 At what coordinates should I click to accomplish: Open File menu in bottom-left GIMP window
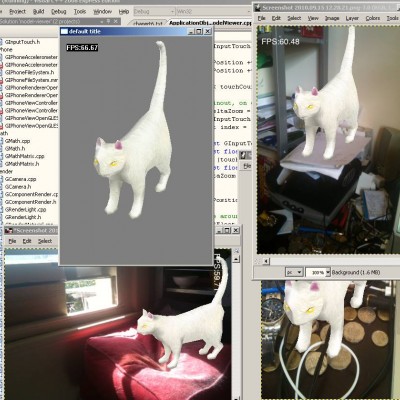coord(12,241)
